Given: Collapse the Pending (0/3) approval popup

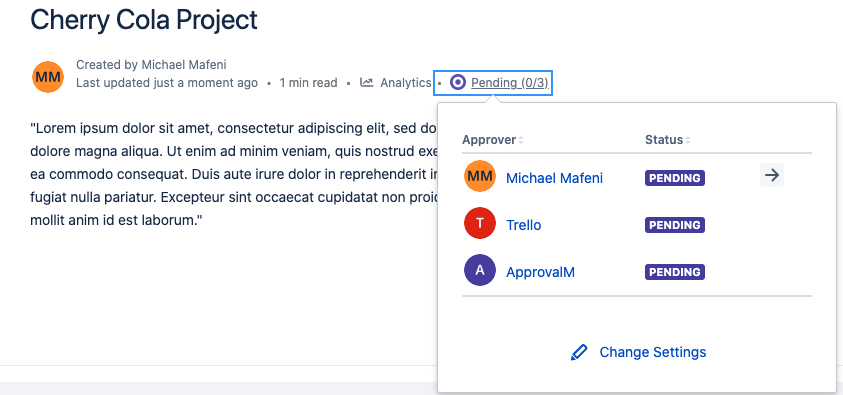Looking at the screenshot, I should (509, 83).
